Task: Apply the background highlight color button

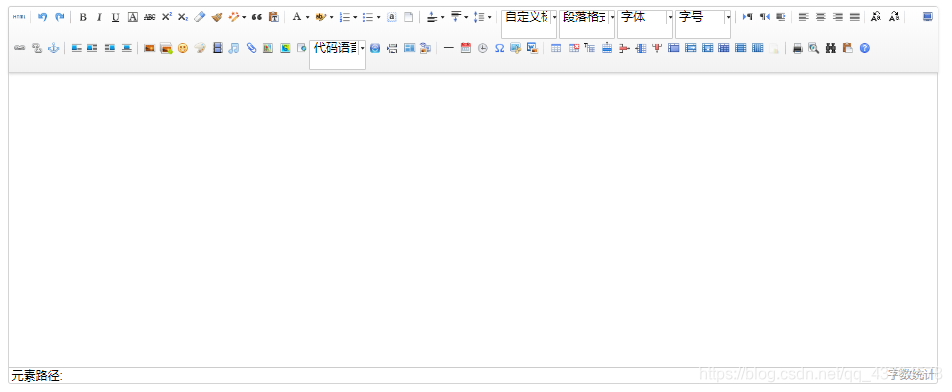Action: click(320, 17)
